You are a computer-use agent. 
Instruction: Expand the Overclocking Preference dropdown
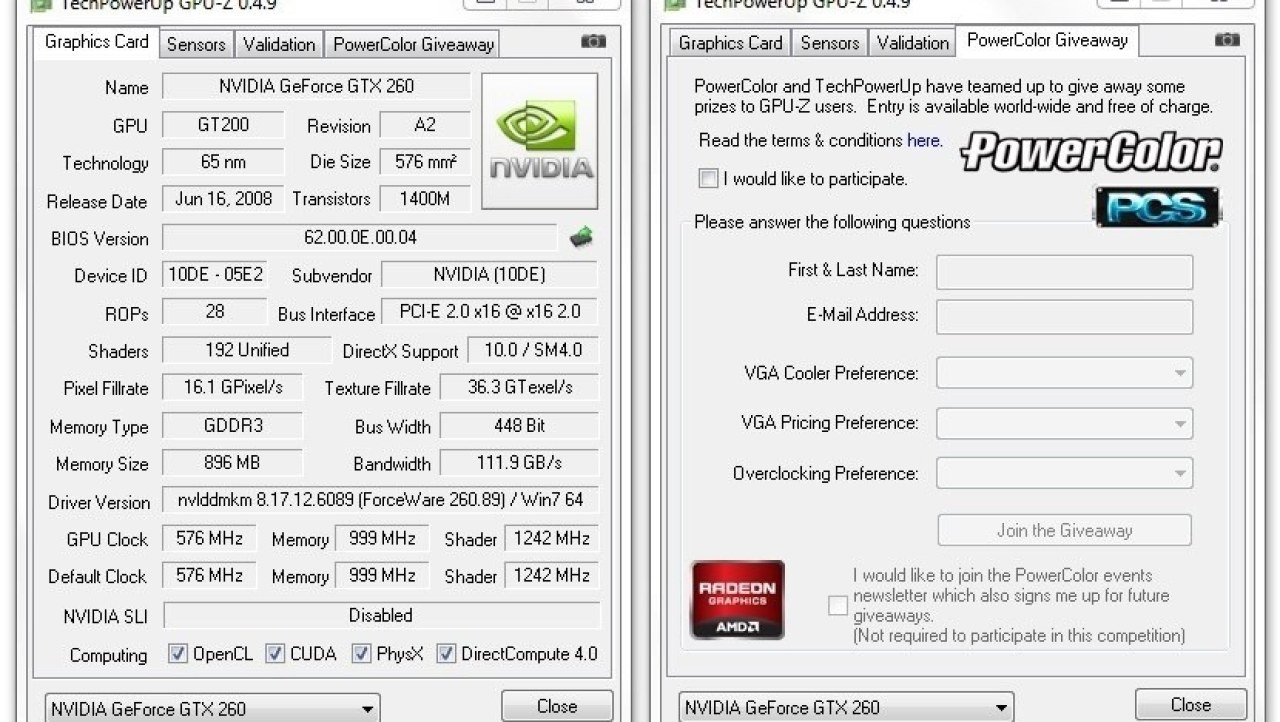point(1064,473)
